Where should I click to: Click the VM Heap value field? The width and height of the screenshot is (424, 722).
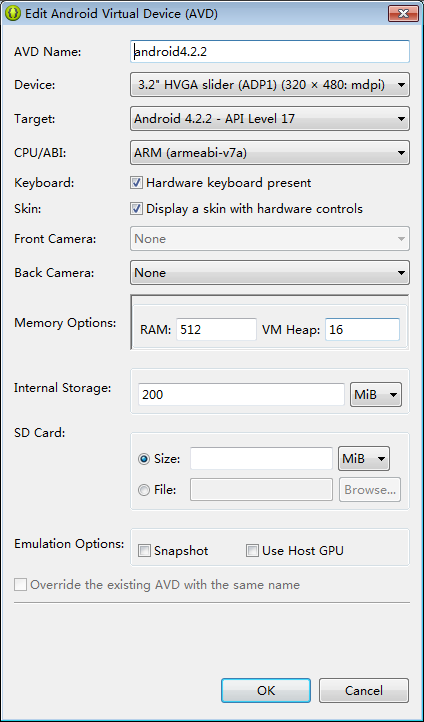point(362,330)
